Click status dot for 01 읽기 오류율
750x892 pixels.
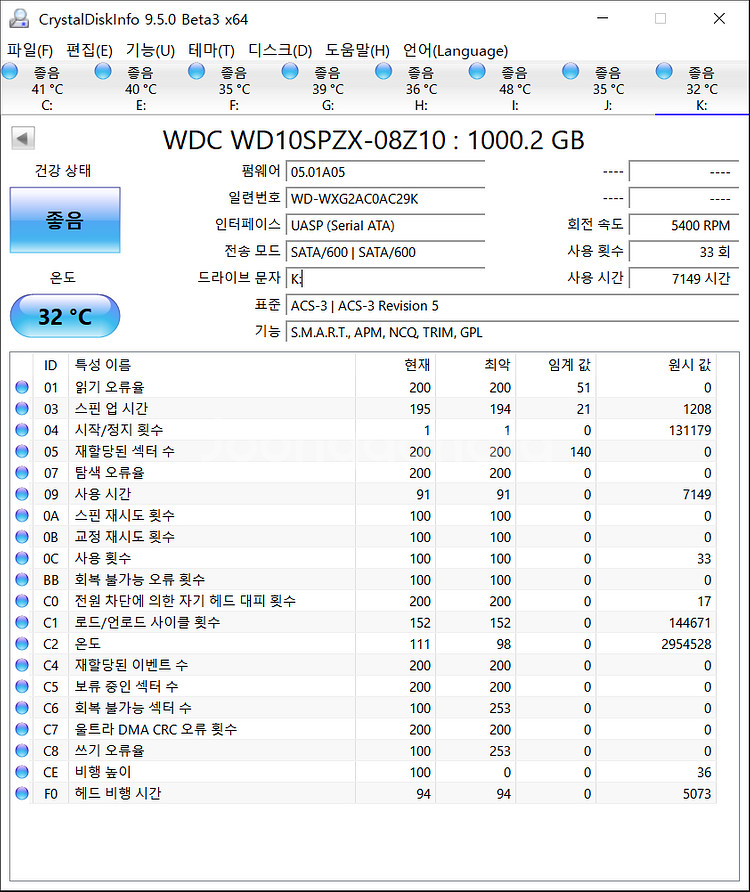coord(22,387)
